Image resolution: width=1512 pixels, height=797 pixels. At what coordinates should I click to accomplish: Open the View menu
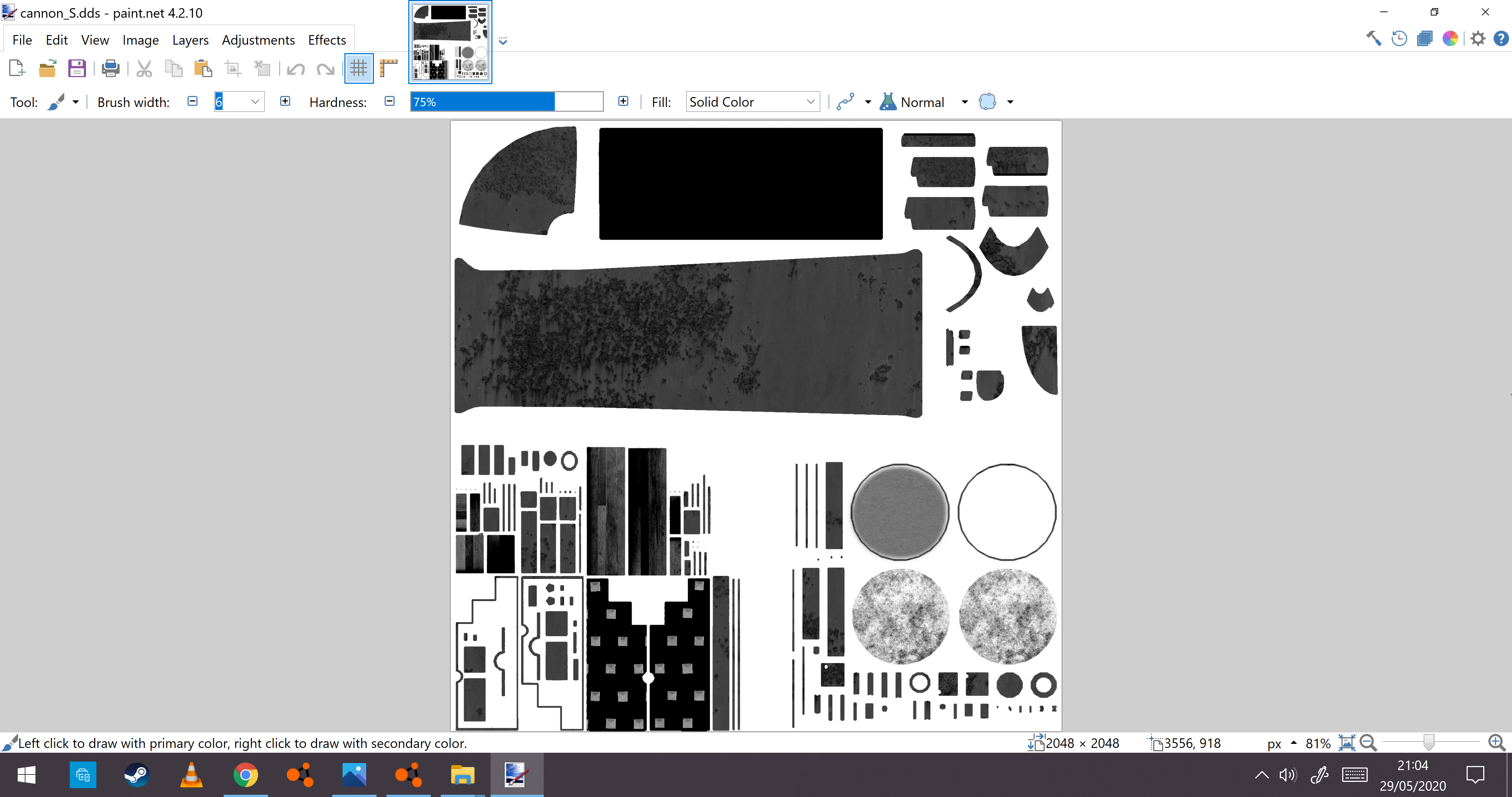(x=95, y=40)
